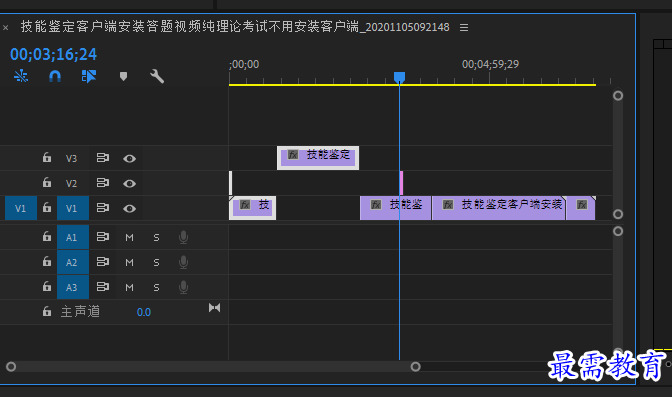672x397 pixels.
Task: Click the playhead timecode 00;03;16;24
Action: tap(53, 54)
